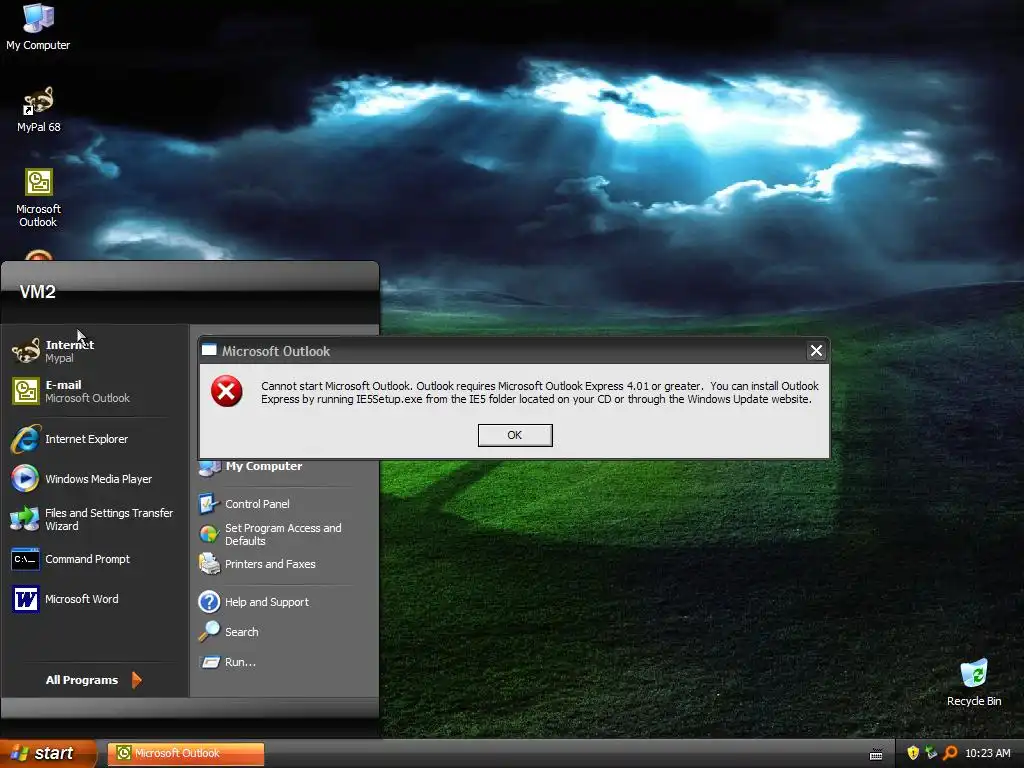Click the yellow security shield tray icon
The width and height of the screenshot is (1024, 768).
click(x=912, y=753)
